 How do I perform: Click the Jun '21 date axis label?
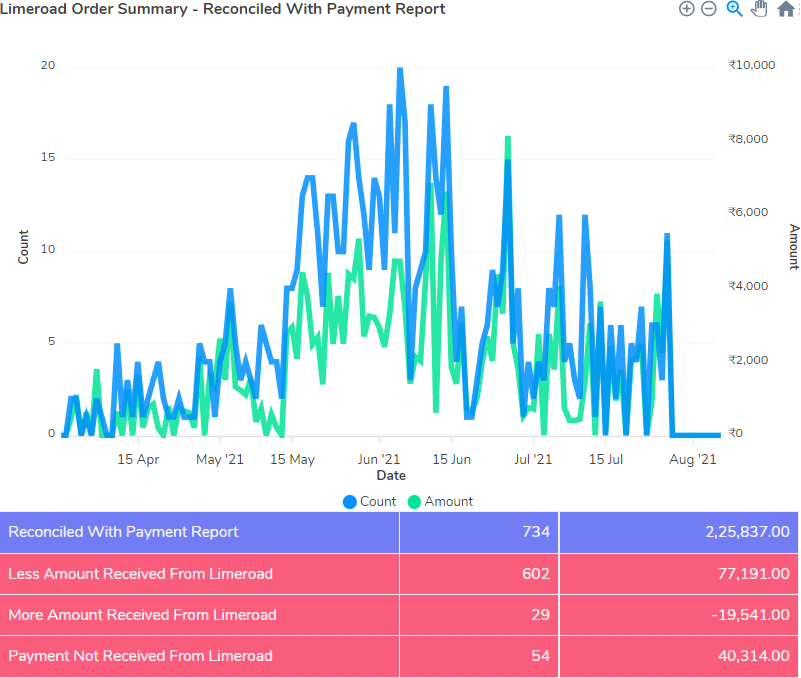pos(379,459)
